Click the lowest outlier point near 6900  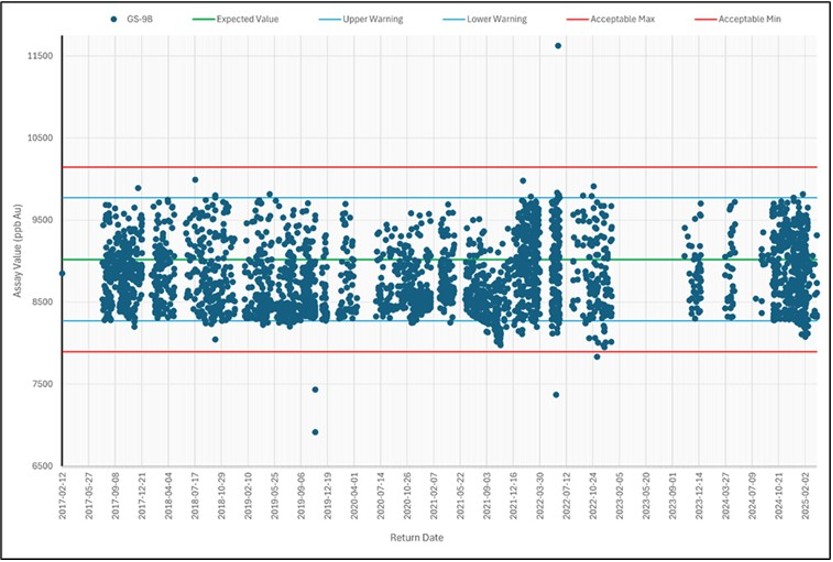click(315, 432)
